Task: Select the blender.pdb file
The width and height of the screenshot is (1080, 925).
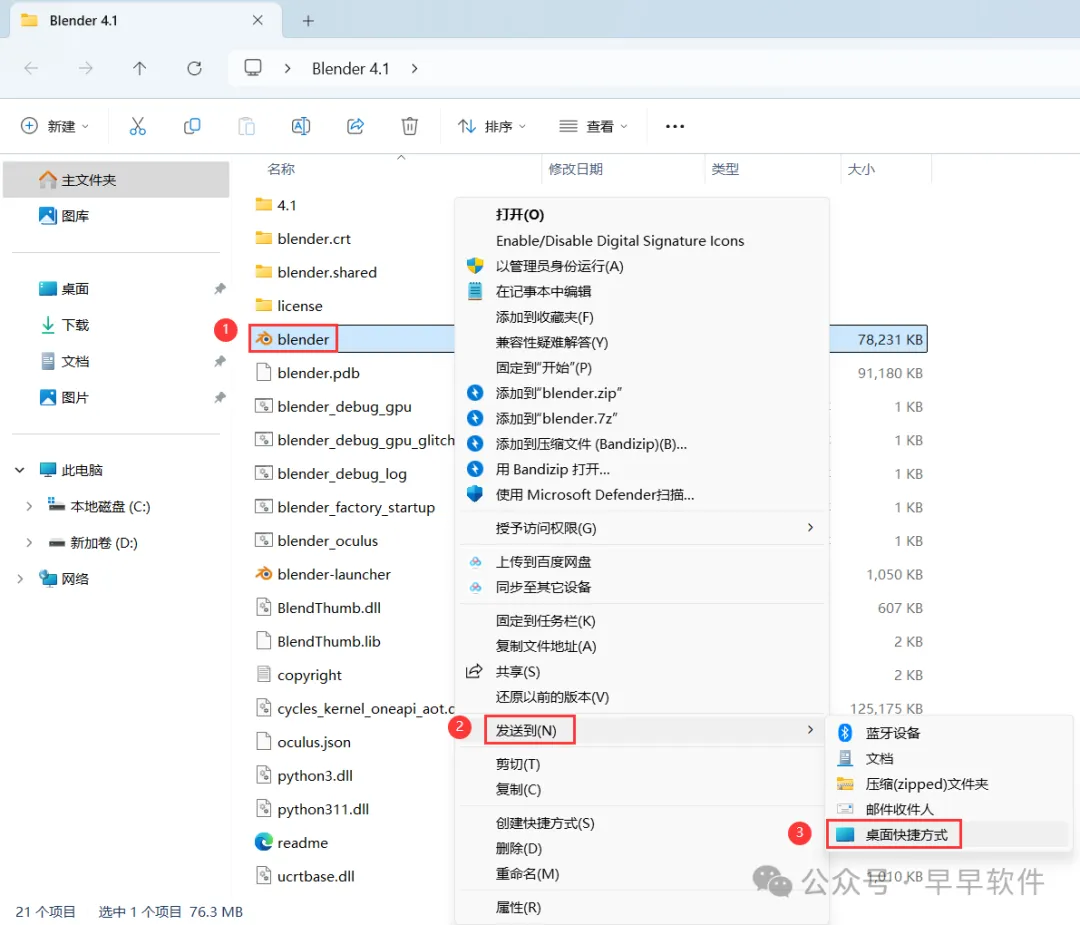Action: 307,373
